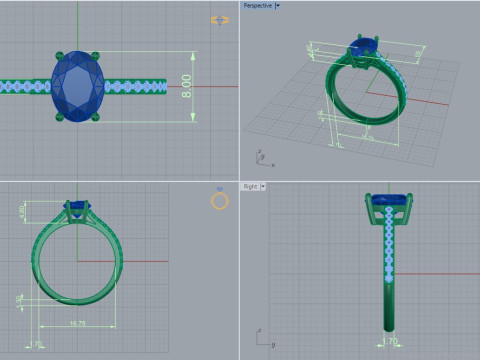Click the orange ring icon in top view corner
The height and width of the screenshot is (360, 480).
(x=220, y=20)
